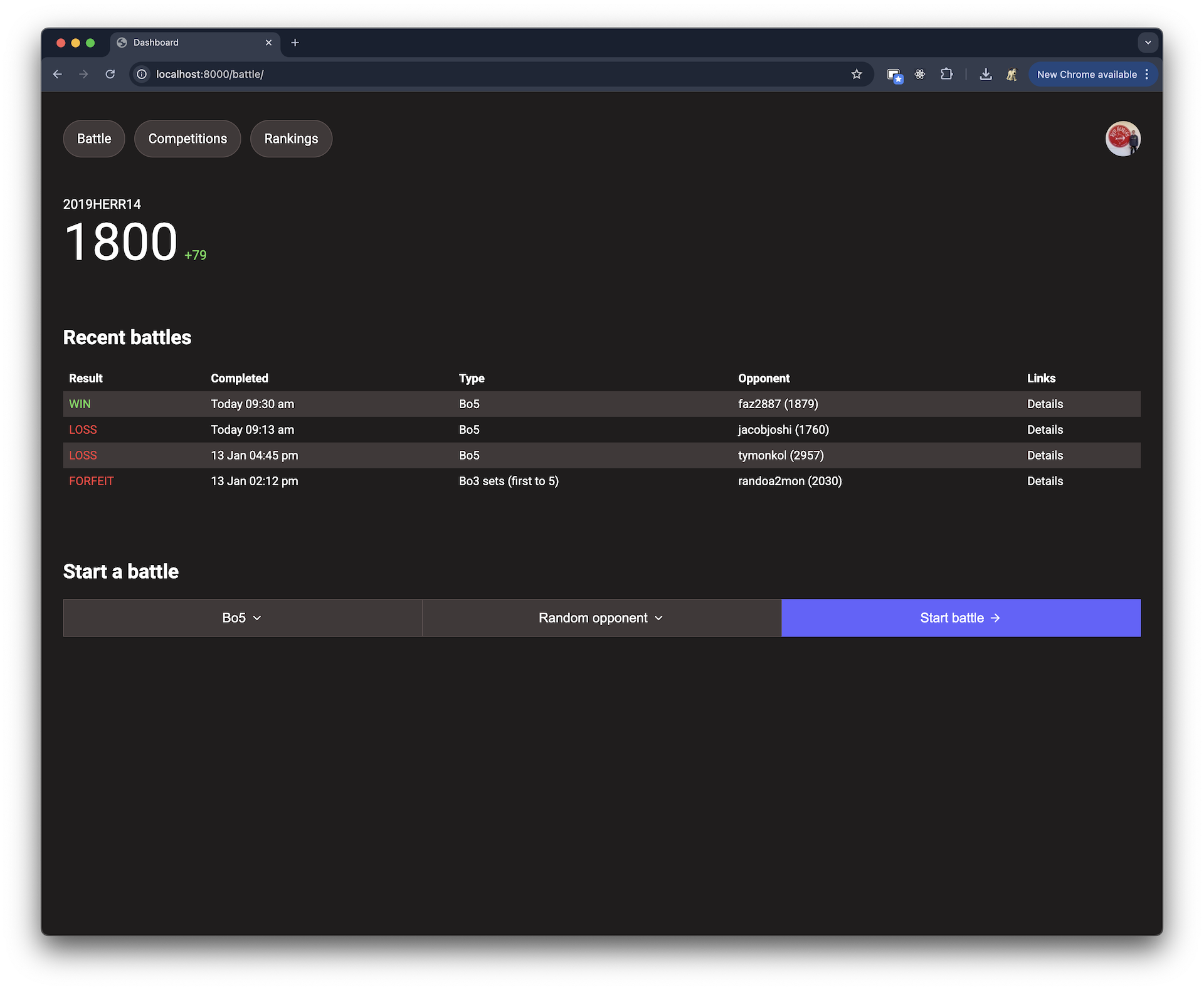Expand the Bo5 battle type dropdown
1204x990 pixels.
[x=242, y=618]
